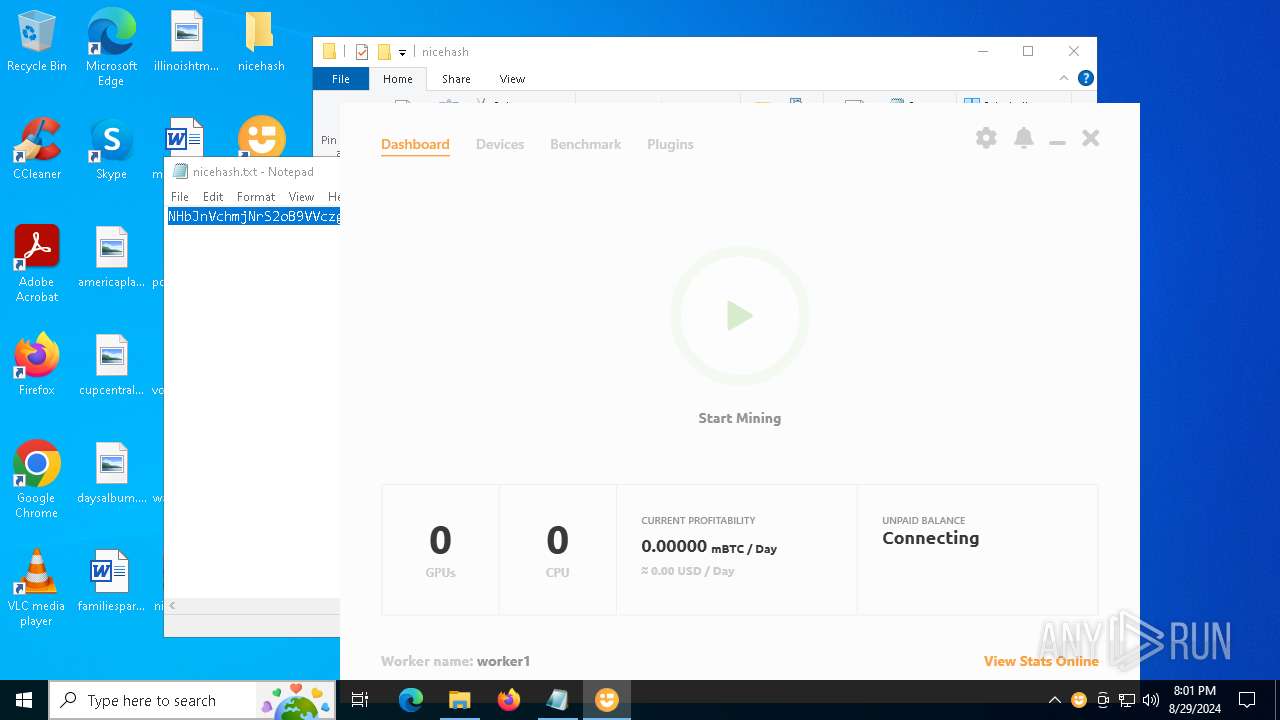1280x720 pixels.
Task: Click the taskbar search box
Action: click(194, 700)
